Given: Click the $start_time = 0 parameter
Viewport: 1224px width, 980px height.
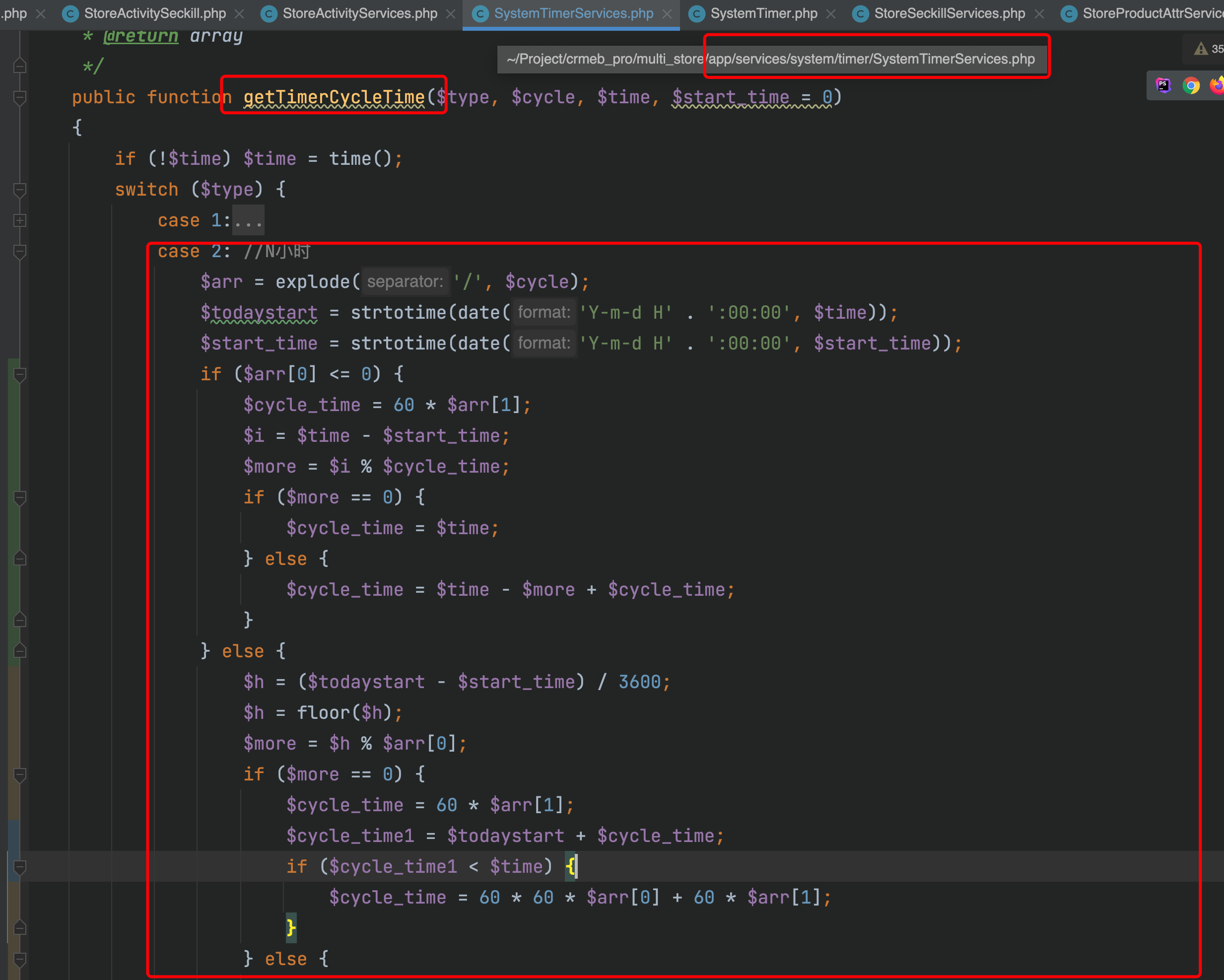Looking at the screenshot, I should point(752,97).
